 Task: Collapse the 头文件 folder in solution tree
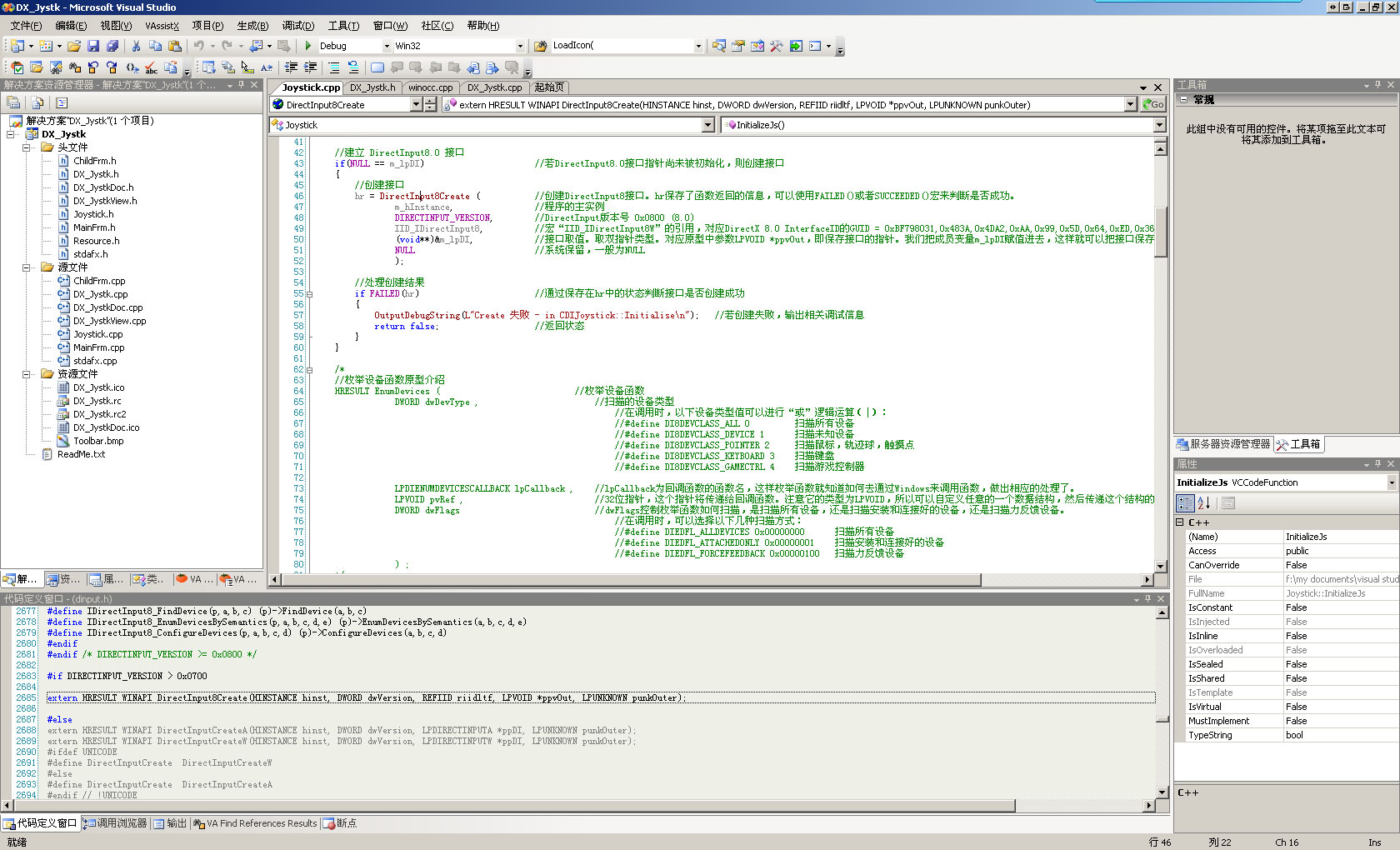[27, 147]
